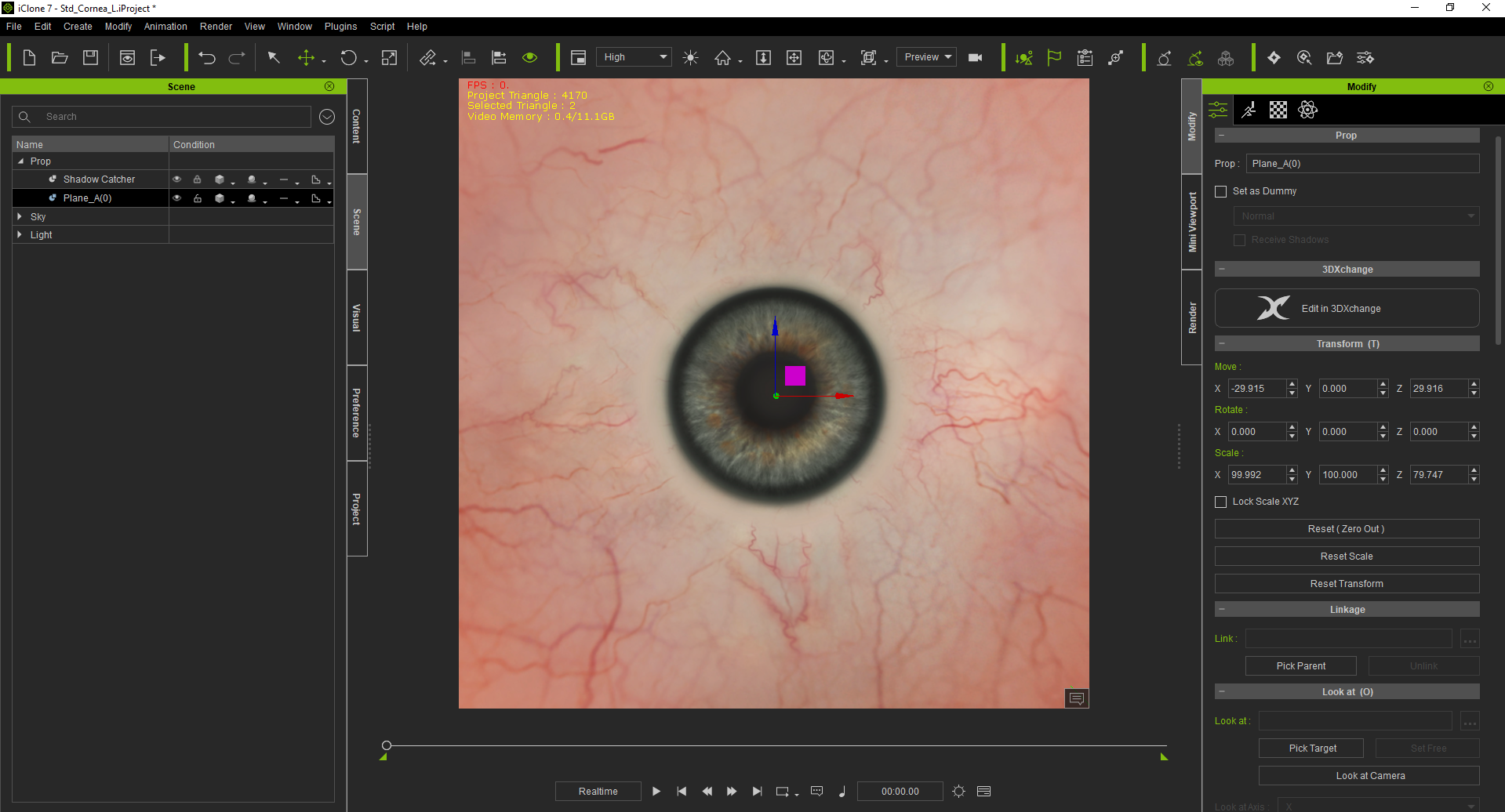Click the Reset Scale button
Image resolution: width=1505 pixels, height=812 pixels.
1347,556
